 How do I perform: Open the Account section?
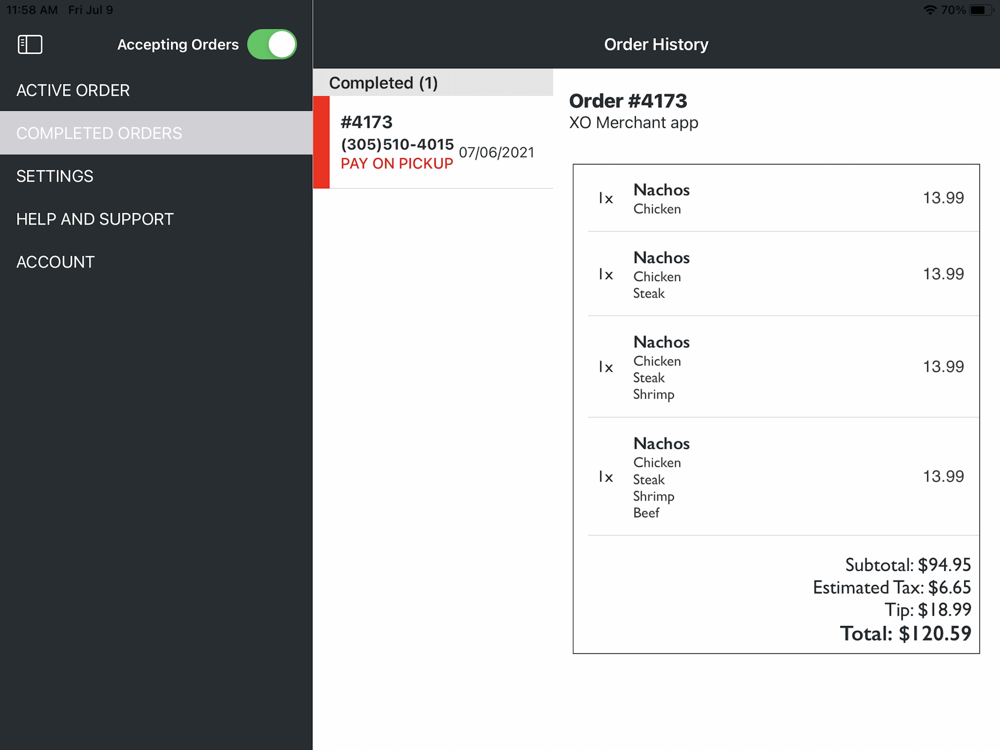point(156,261)
